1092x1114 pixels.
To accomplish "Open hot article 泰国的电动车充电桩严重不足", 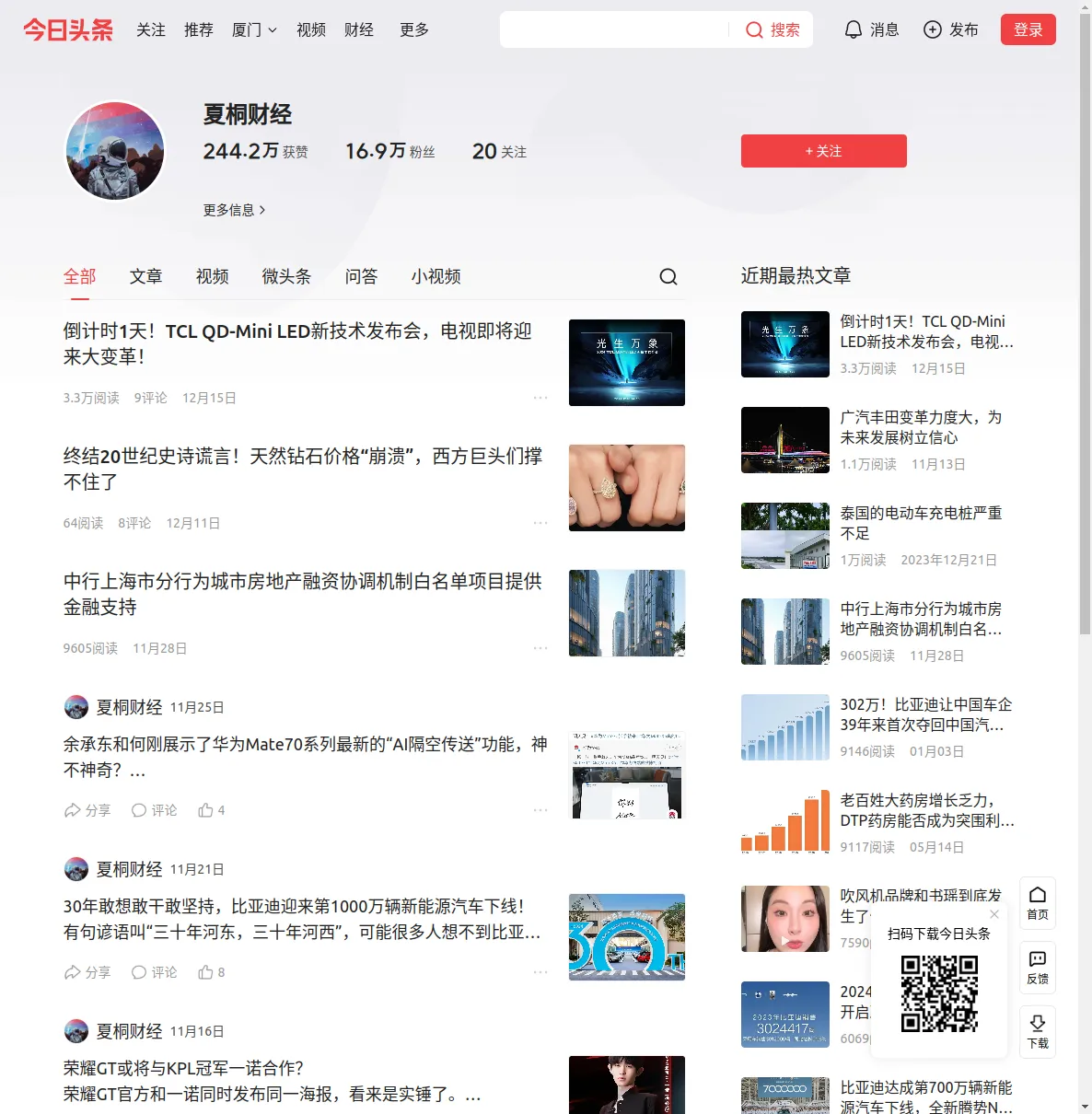I will (921, 523).
